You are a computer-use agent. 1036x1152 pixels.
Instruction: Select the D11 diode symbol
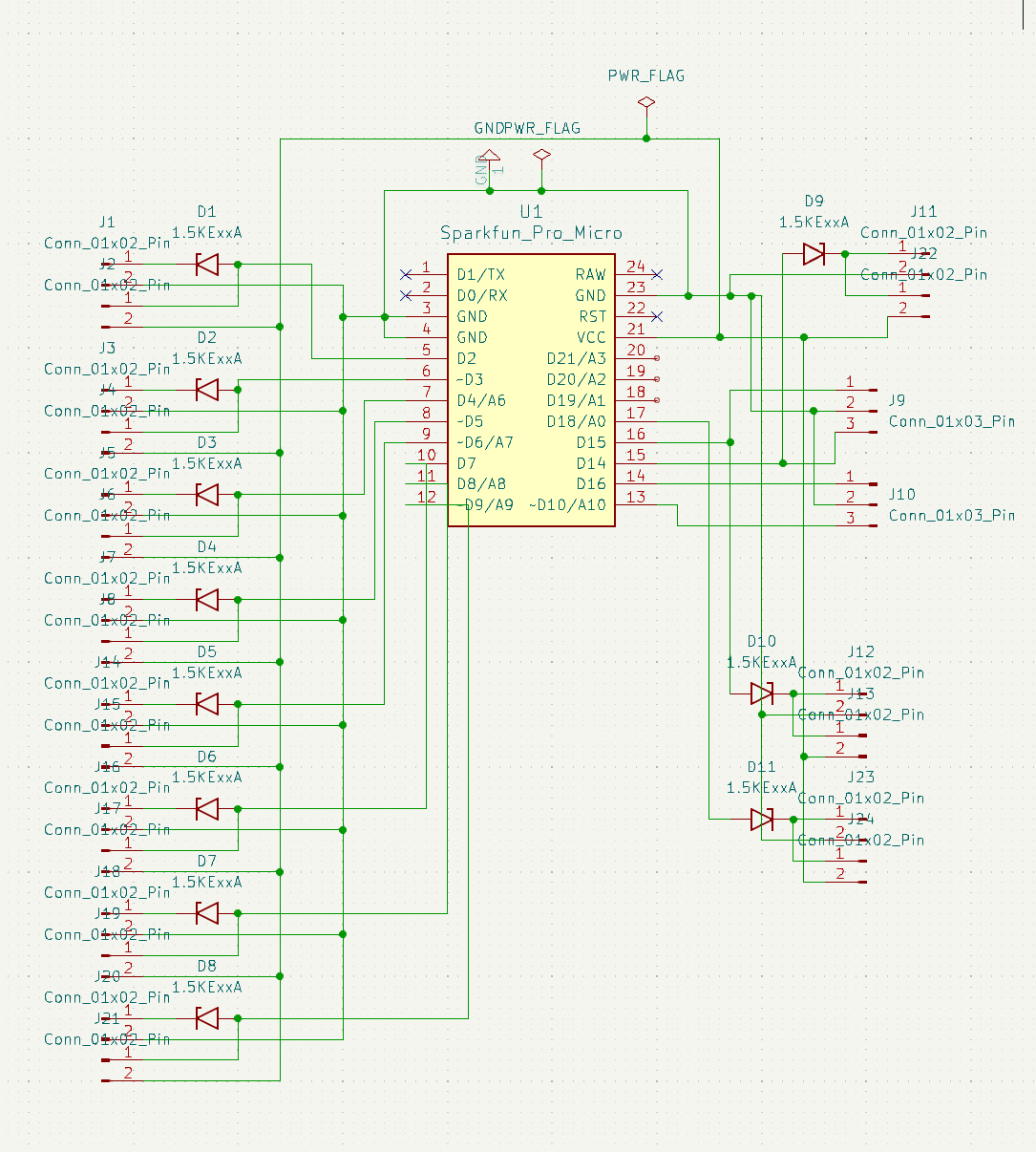(x=761, y=820)
